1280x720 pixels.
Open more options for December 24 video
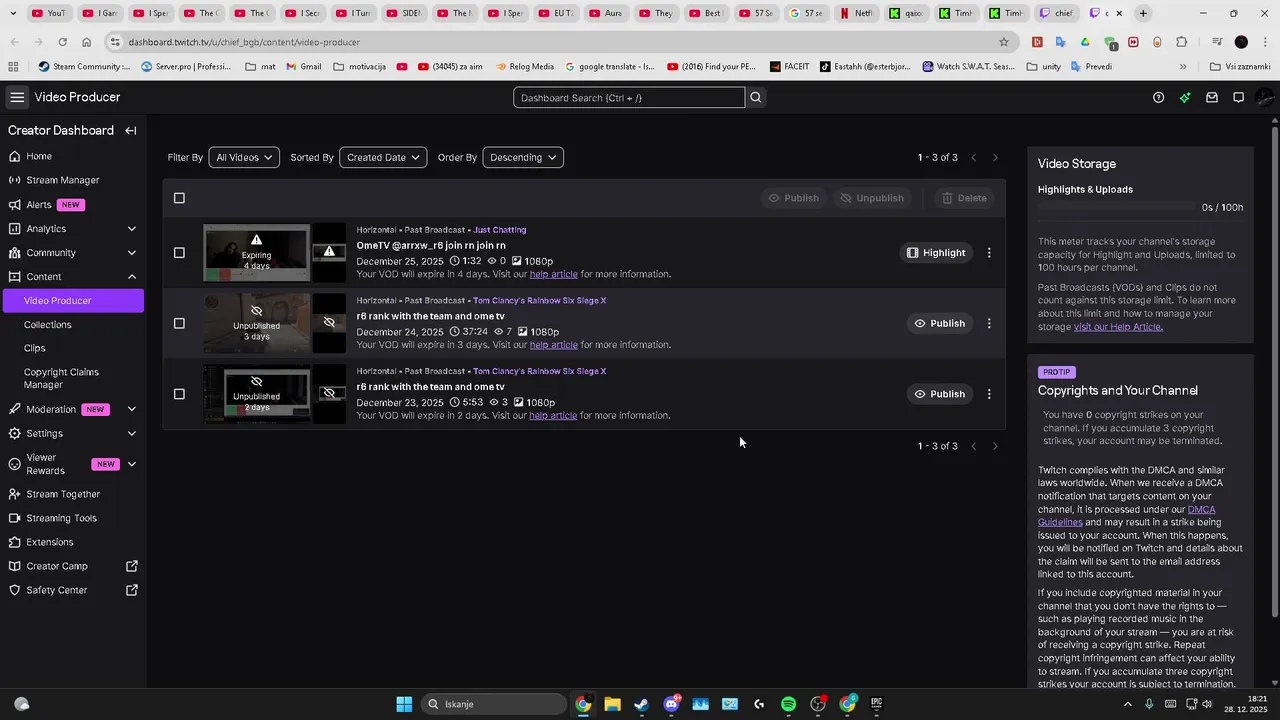[x=989, y=323]
